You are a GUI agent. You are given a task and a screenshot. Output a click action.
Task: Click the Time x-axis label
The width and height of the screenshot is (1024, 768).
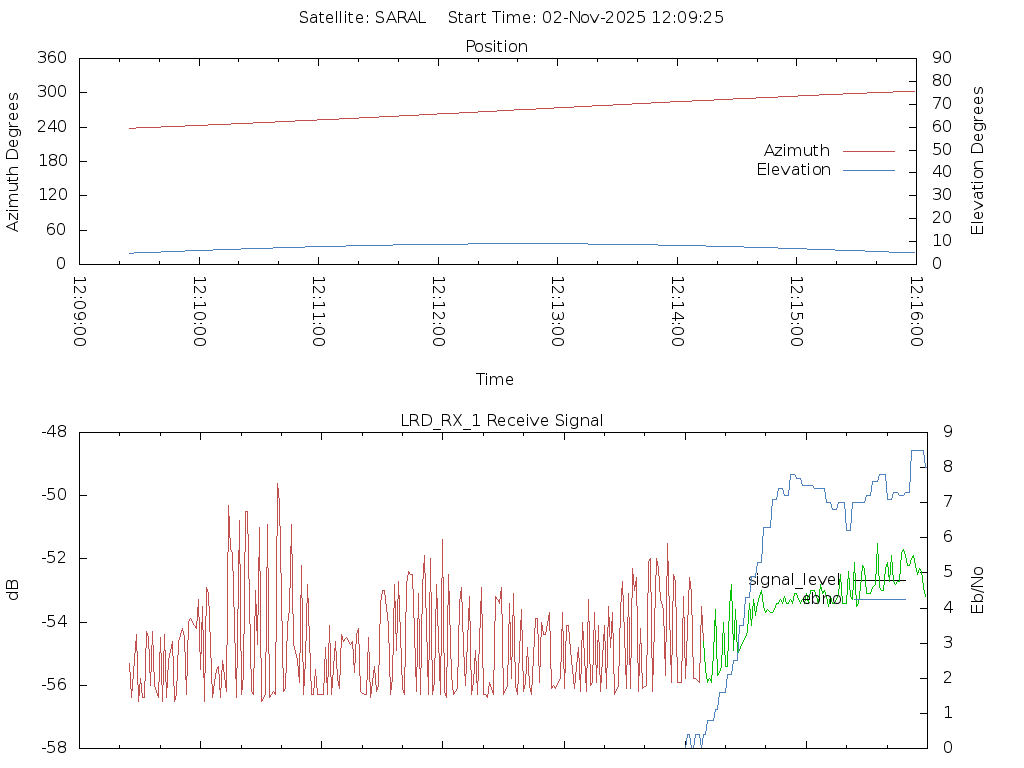tap(495, 379)
